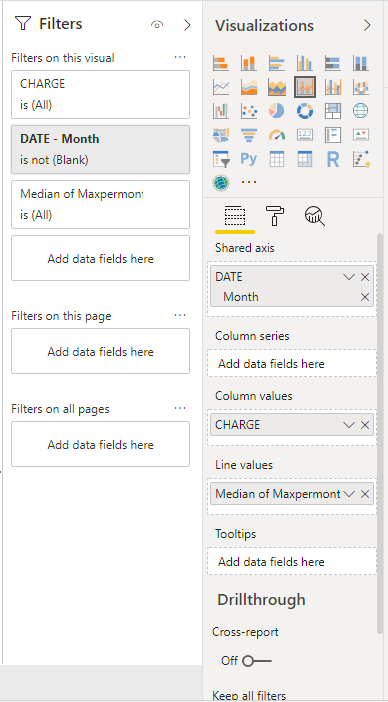
Task: Switch to the Fields well tab
Action: pos(235,216)
